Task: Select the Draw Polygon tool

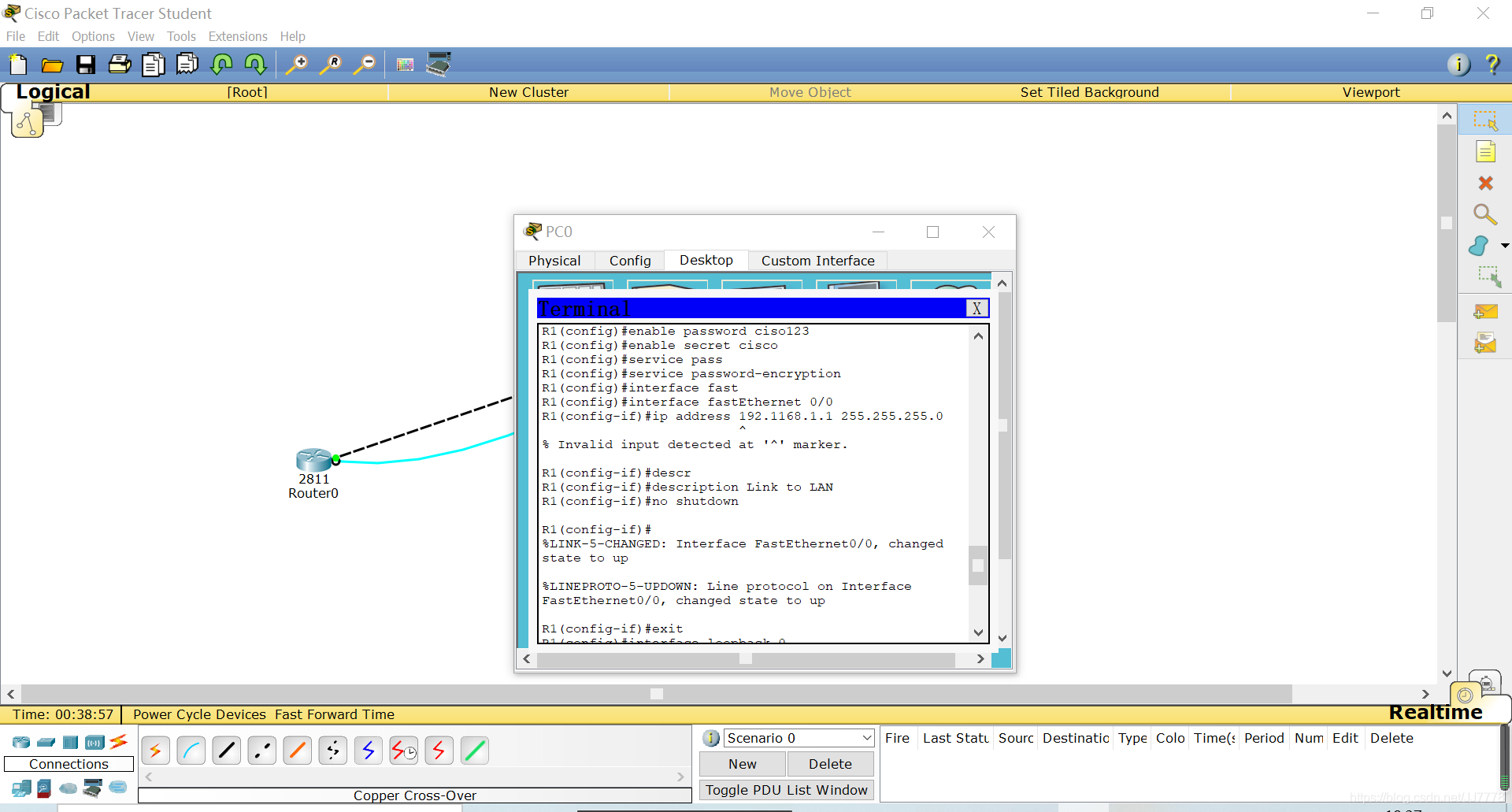Action: coord(1479,246)
